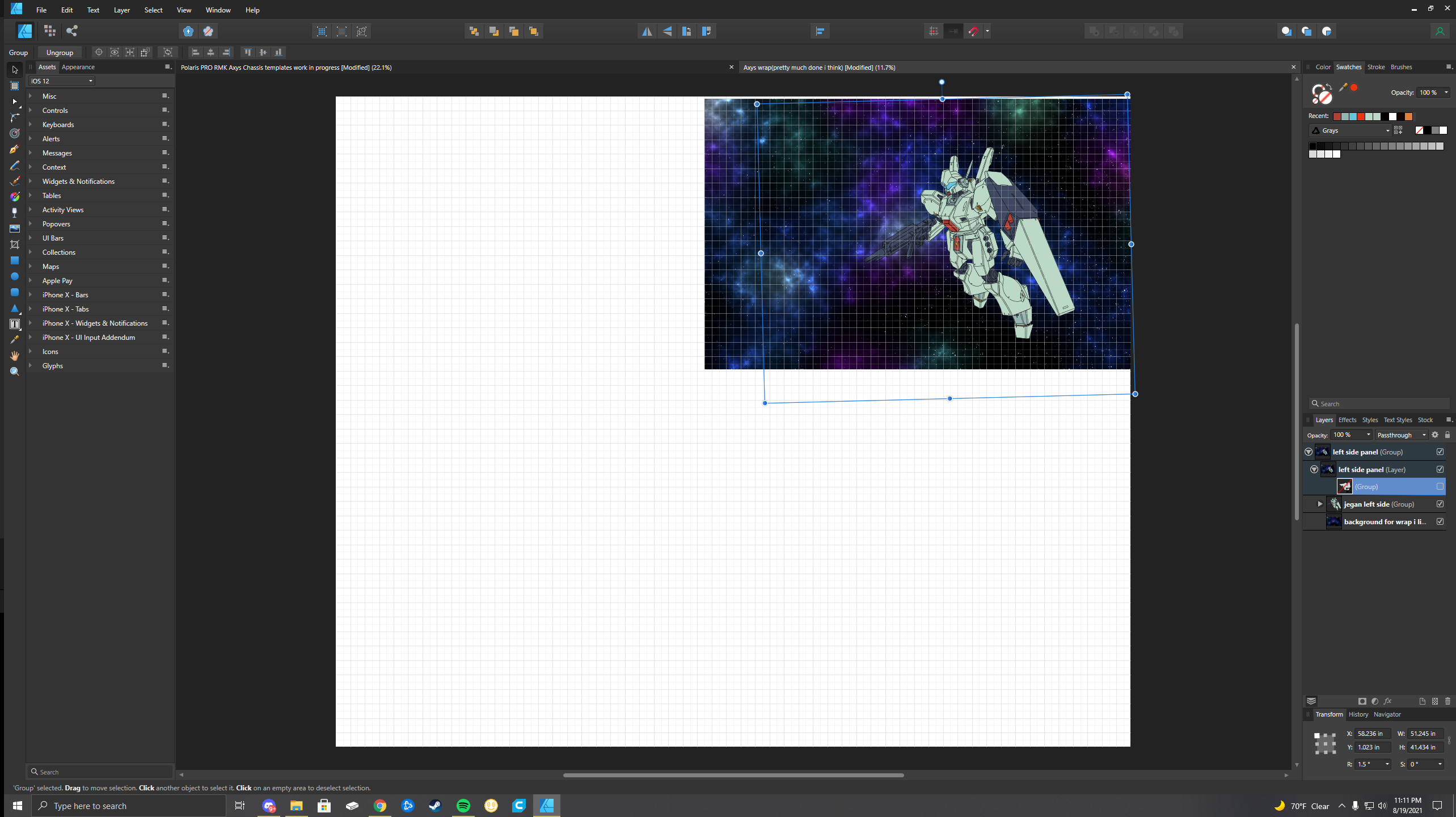Select the Node tool
Image resolution: width=1456 pixels, height=817 pixels.
coord(15,102)
